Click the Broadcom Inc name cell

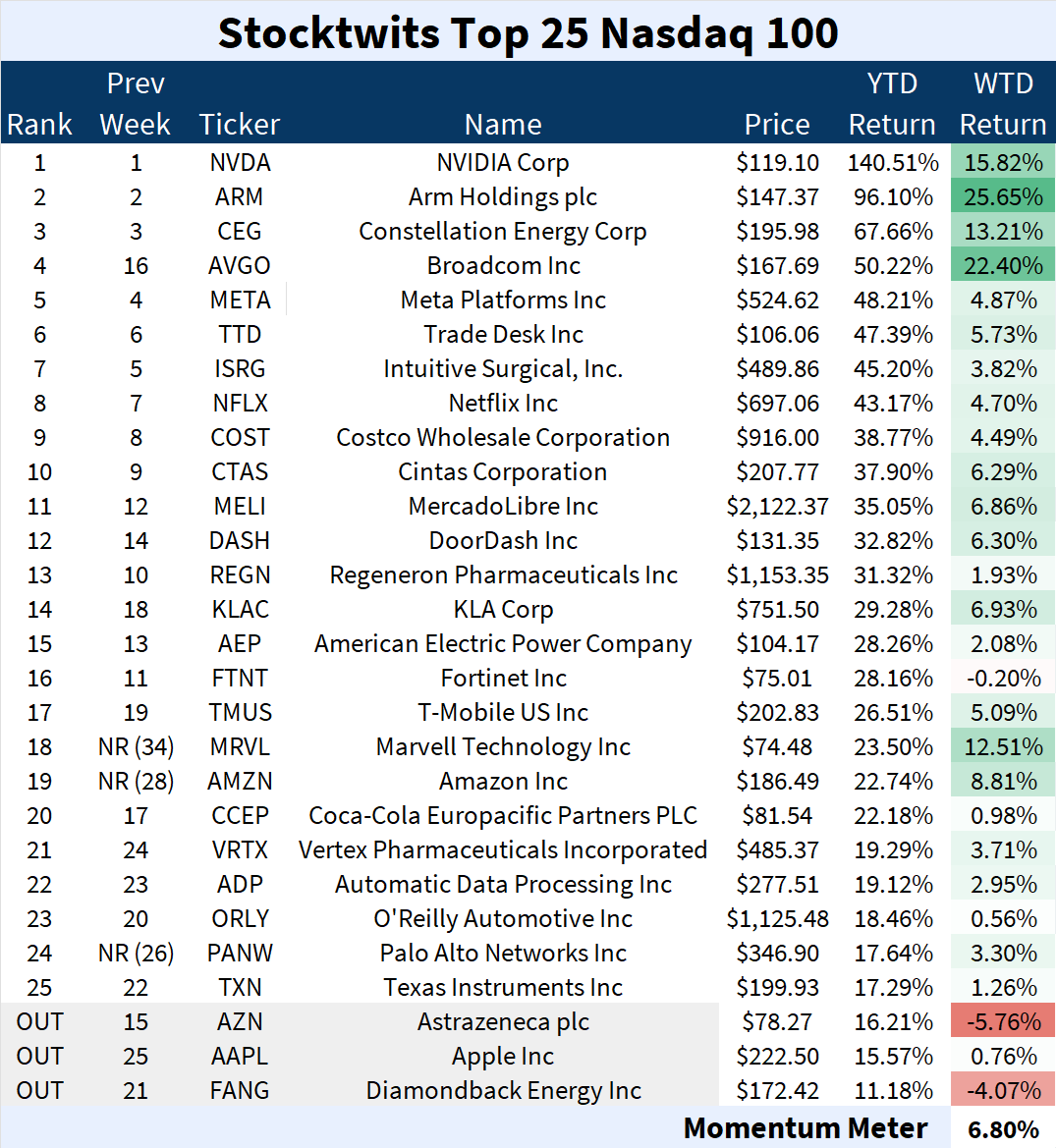502,266
